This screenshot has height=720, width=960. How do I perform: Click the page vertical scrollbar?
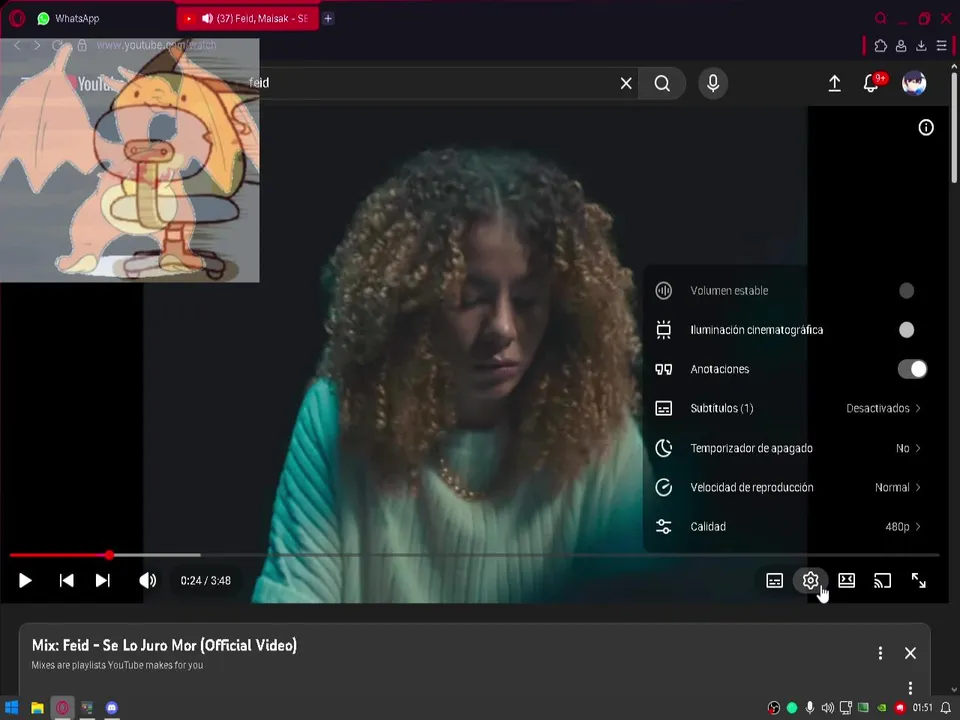pos(954,127)
